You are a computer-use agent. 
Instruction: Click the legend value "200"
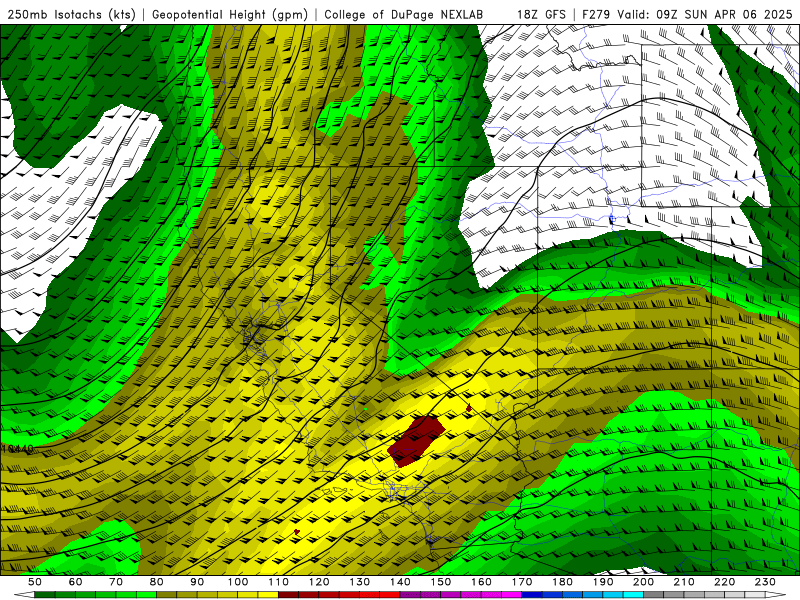pos(644,582)
